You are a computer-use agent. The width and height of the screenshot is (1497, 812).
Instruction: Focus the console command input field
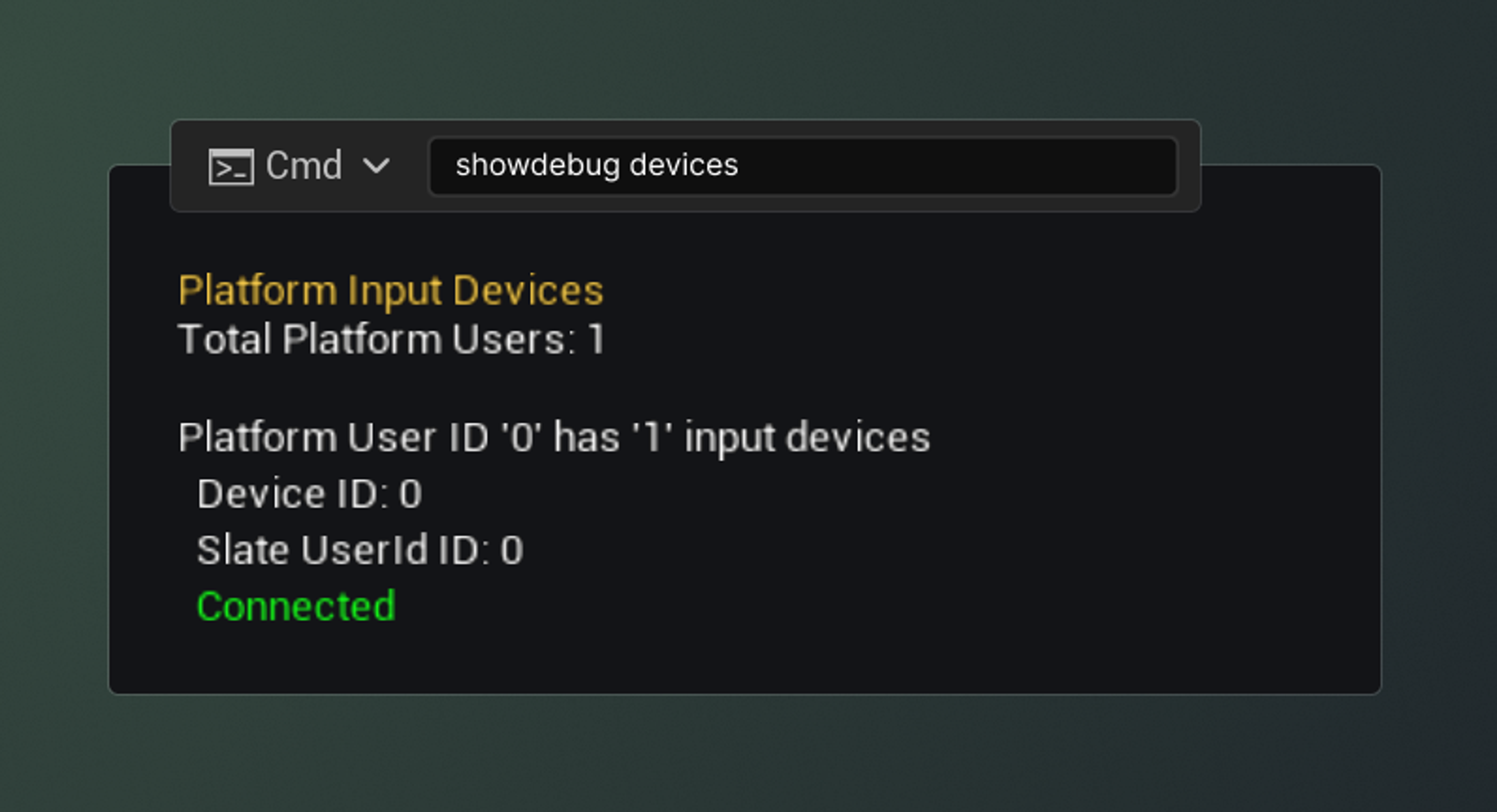pyautogui.click(x=802, y=166)
